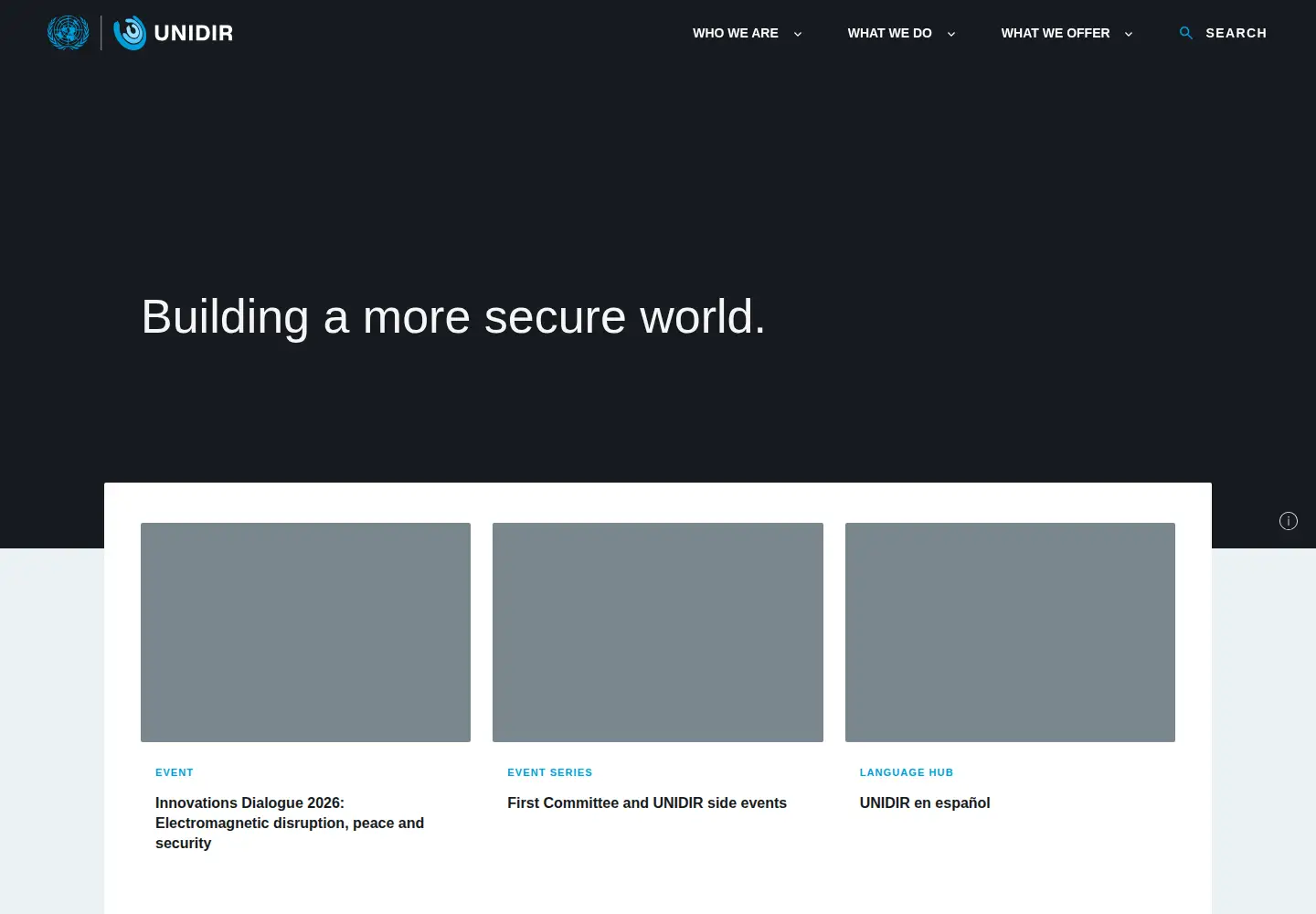Click the EVENT category label
The height and width of the screenshot is (914, 1316).
(175, 772)
